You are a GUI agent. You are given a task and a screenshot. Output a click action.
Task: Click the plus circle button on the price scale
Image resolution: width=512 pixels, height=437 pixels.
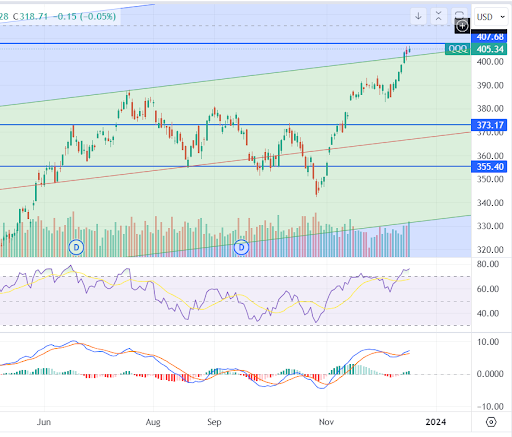tap(462, 26)
